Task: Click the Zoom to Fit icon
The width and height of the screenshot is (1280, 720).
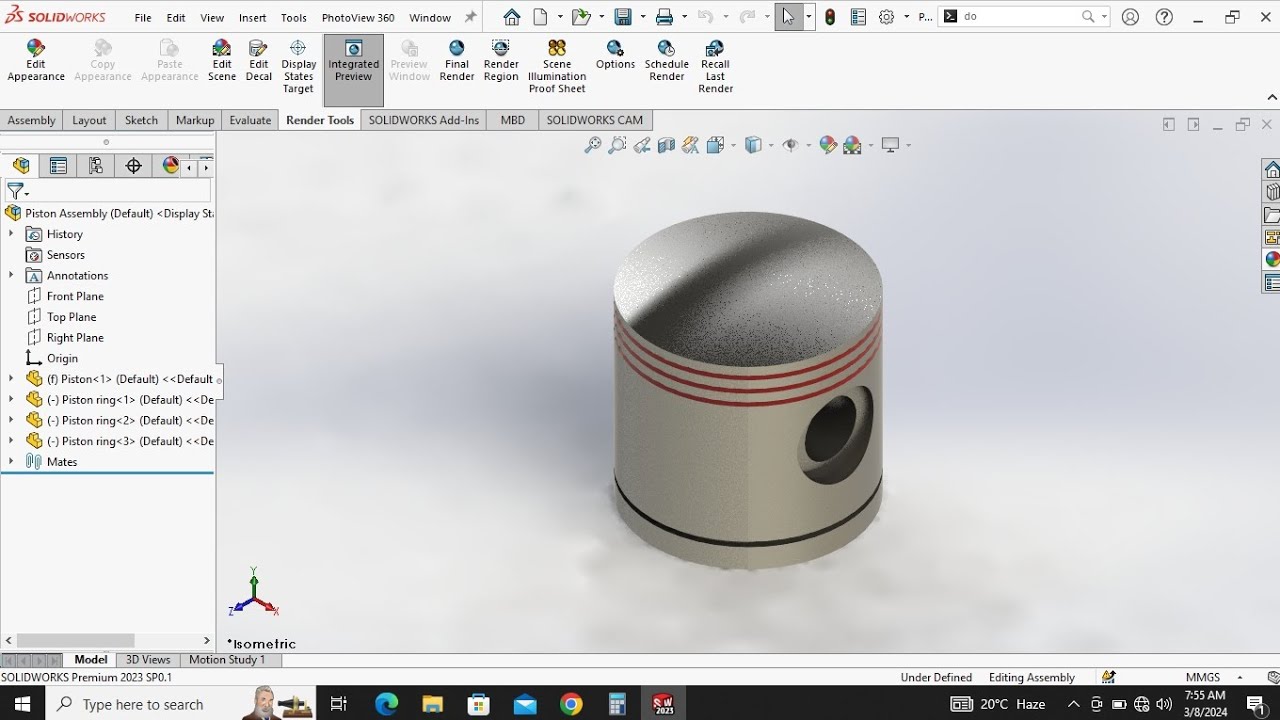Action: pyautogui.click(x=593, y=145)
